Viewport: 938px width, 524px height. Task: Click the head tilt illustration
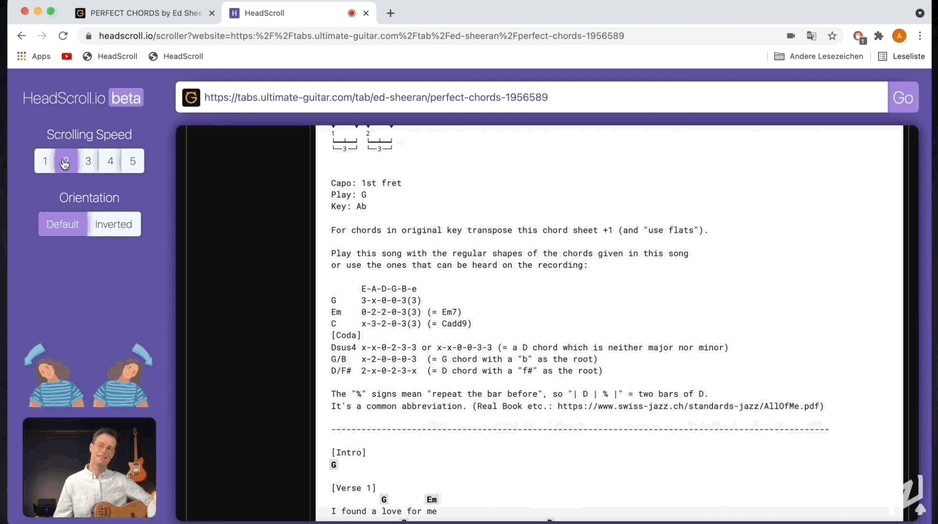pos(89,376)
